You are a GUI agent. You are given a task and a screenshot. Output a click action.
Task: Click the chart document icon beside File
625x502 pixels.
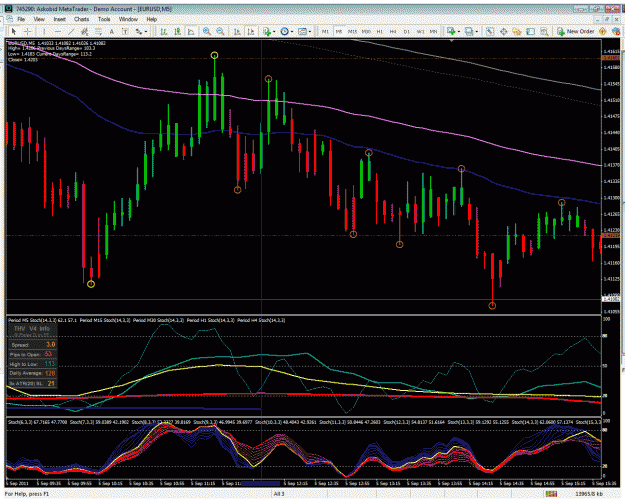9,19
